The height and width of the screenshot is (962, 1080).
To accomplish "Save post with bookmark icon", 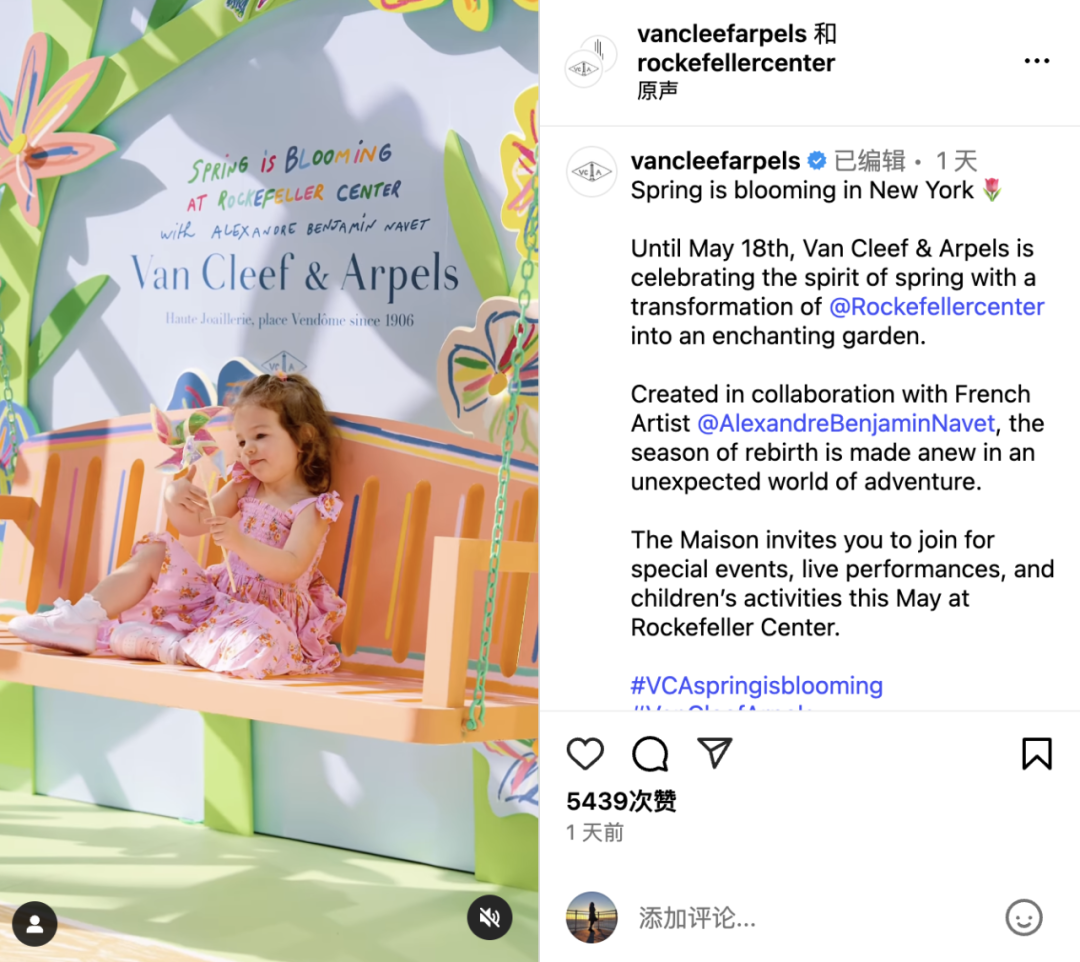I will [x=1037, y=753].
